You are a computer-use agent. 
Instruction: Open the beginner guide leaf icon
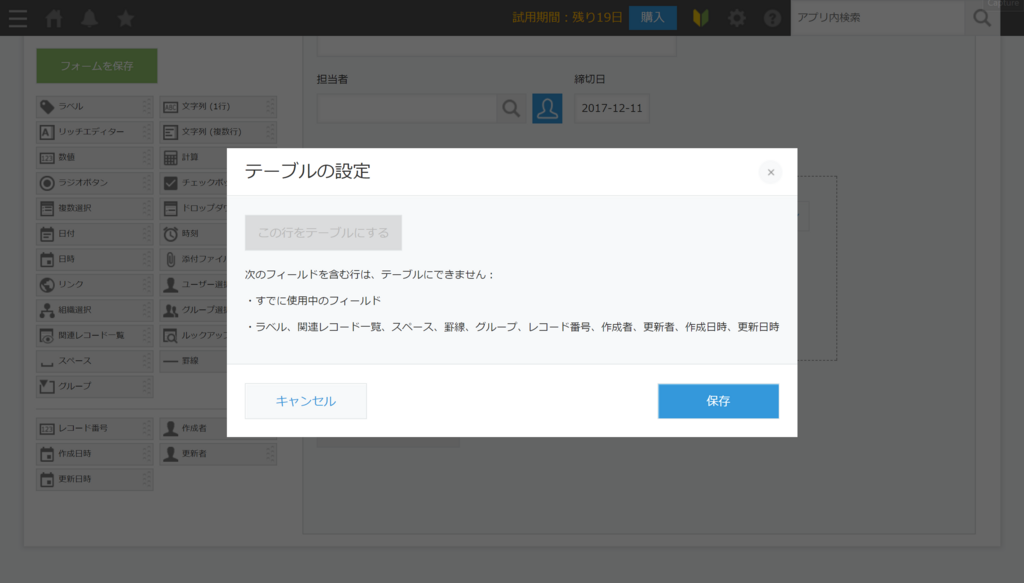tap(701, 18)
